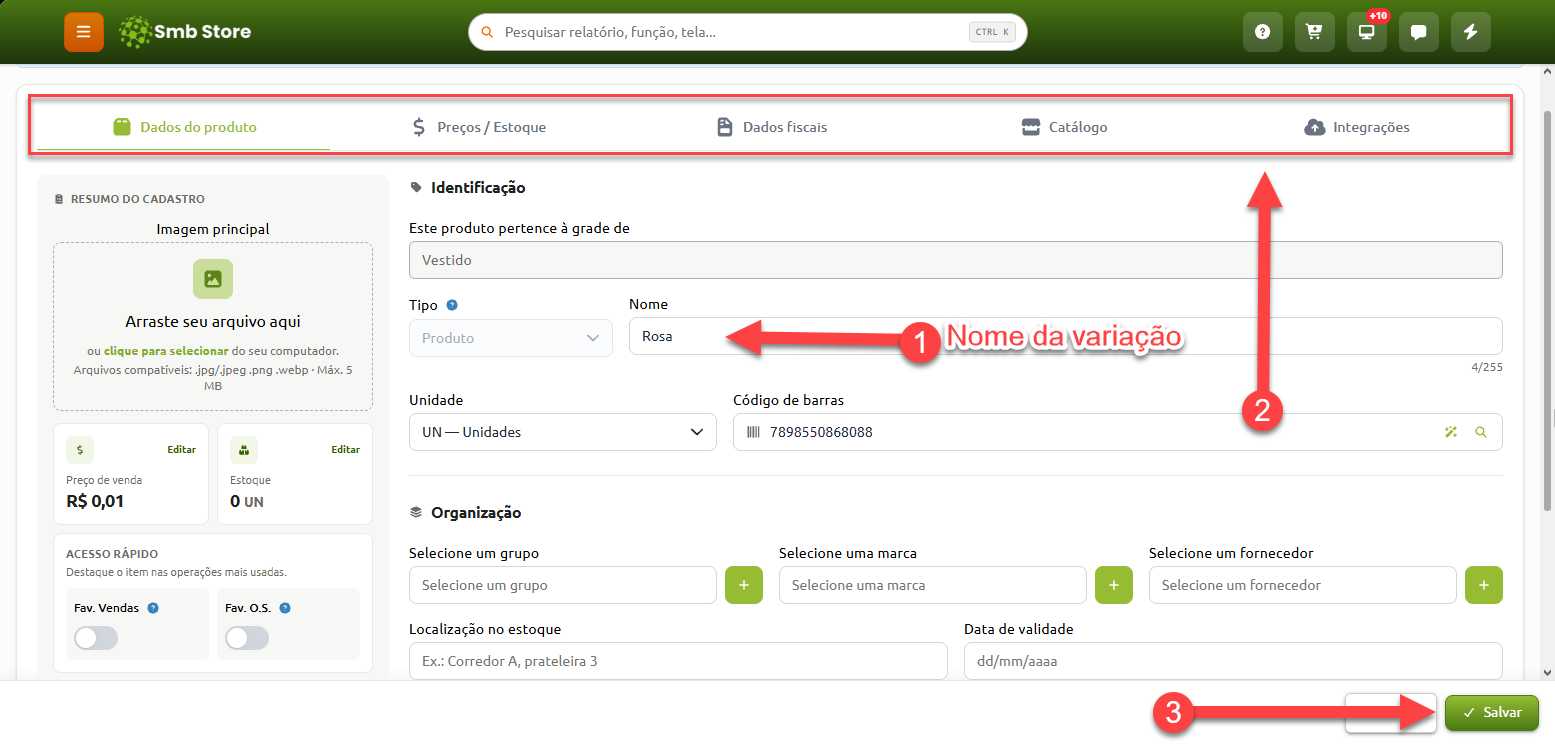Switch to the Preços / Estoque tab
Viewport: 1555px width, 745px height.
[478, 127]
